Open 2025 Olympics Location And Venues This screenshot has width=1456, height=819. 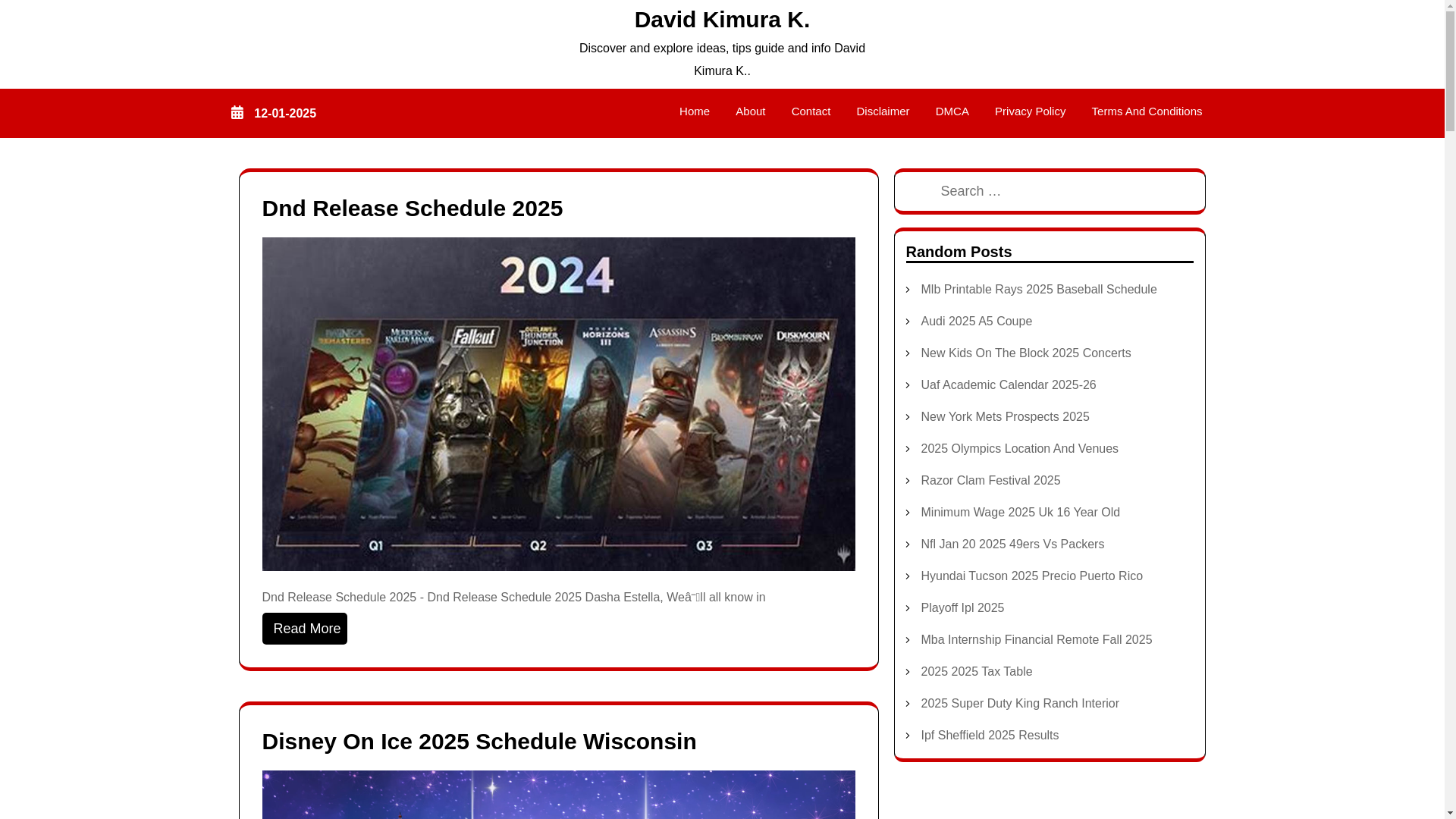pos(1019,449)
